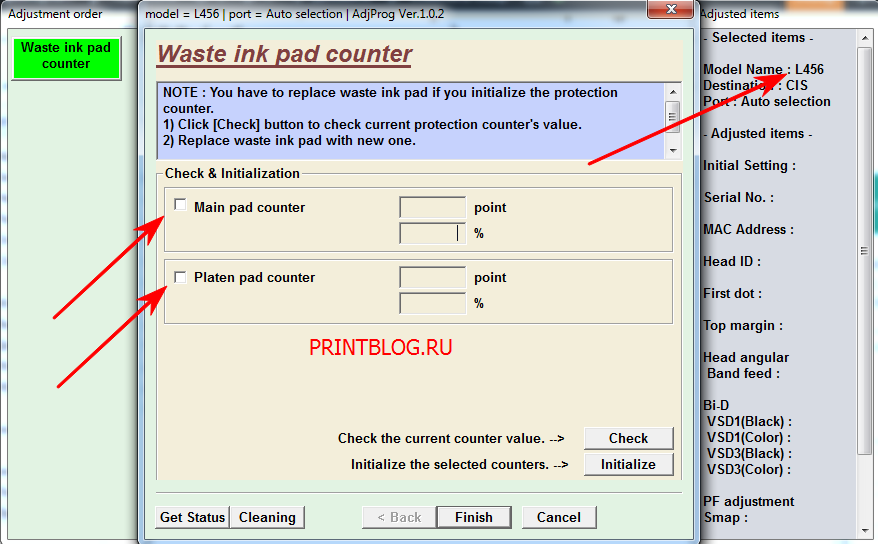Click the disabled Back button
Image resolution: width=878 pixels, height=544 pixels.
tap(399, 517)
